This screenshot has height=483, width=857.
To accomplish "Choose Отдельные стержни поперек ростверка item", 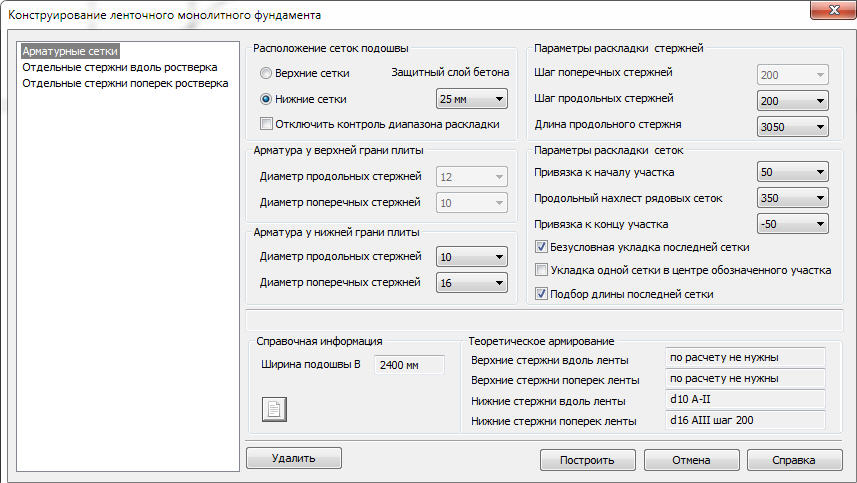I will (x=125, y=83).
